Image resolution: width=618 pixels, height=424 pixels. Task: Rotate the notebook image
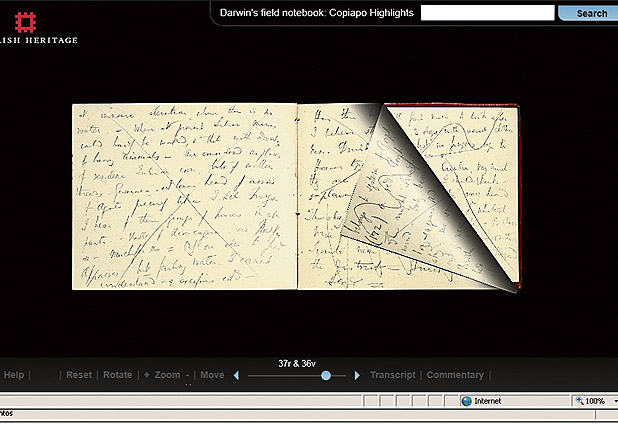pyautogui.click(x=117, y=375)
